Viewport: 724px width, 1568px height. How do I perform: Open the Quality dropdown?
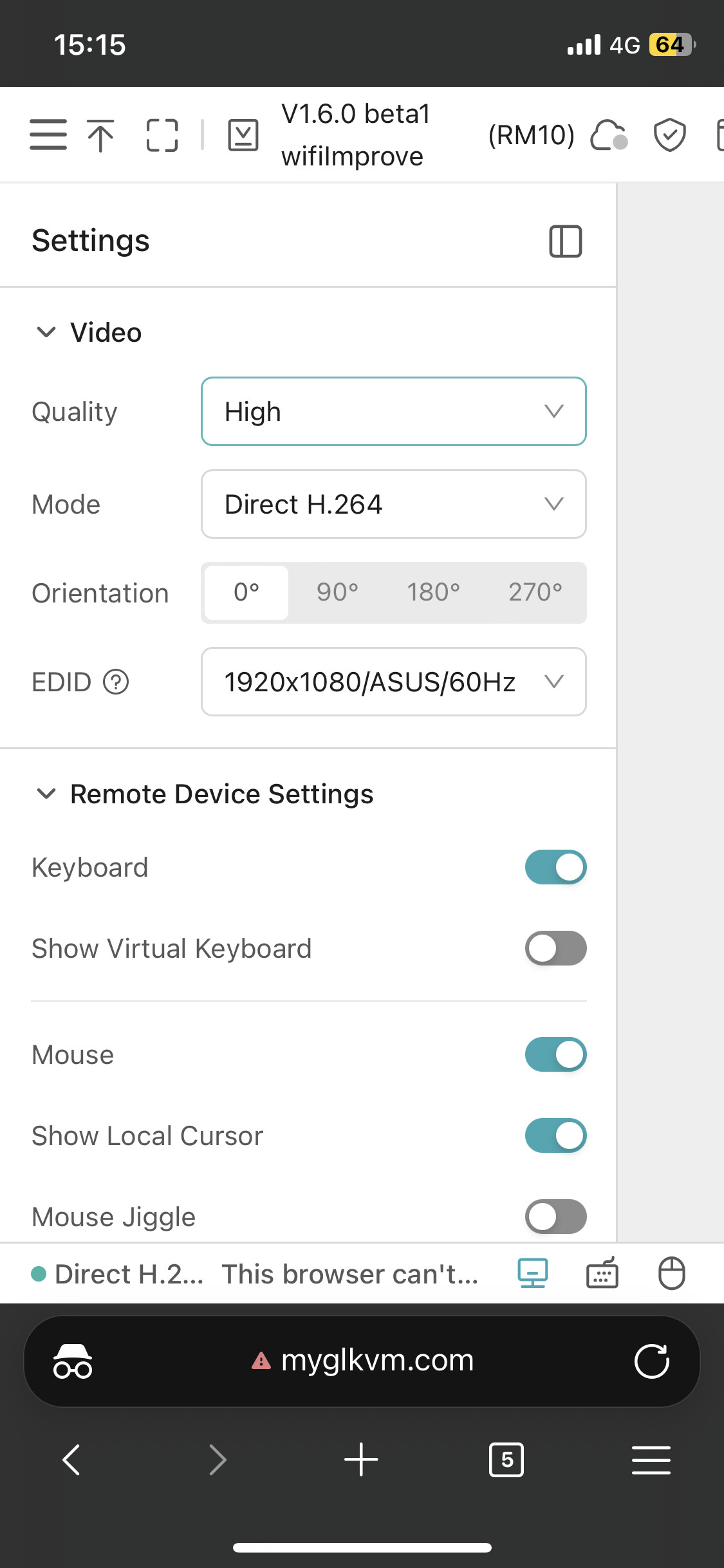[x=393, y=411]
